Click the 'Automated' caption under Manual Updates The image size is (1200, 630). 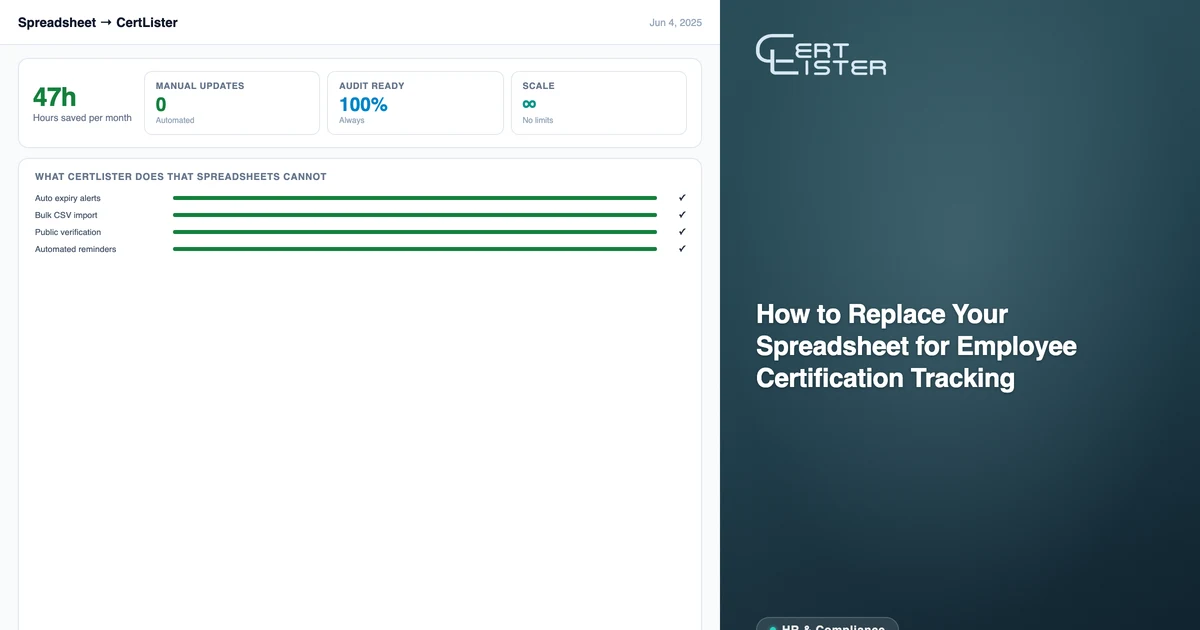pos(175,120)
